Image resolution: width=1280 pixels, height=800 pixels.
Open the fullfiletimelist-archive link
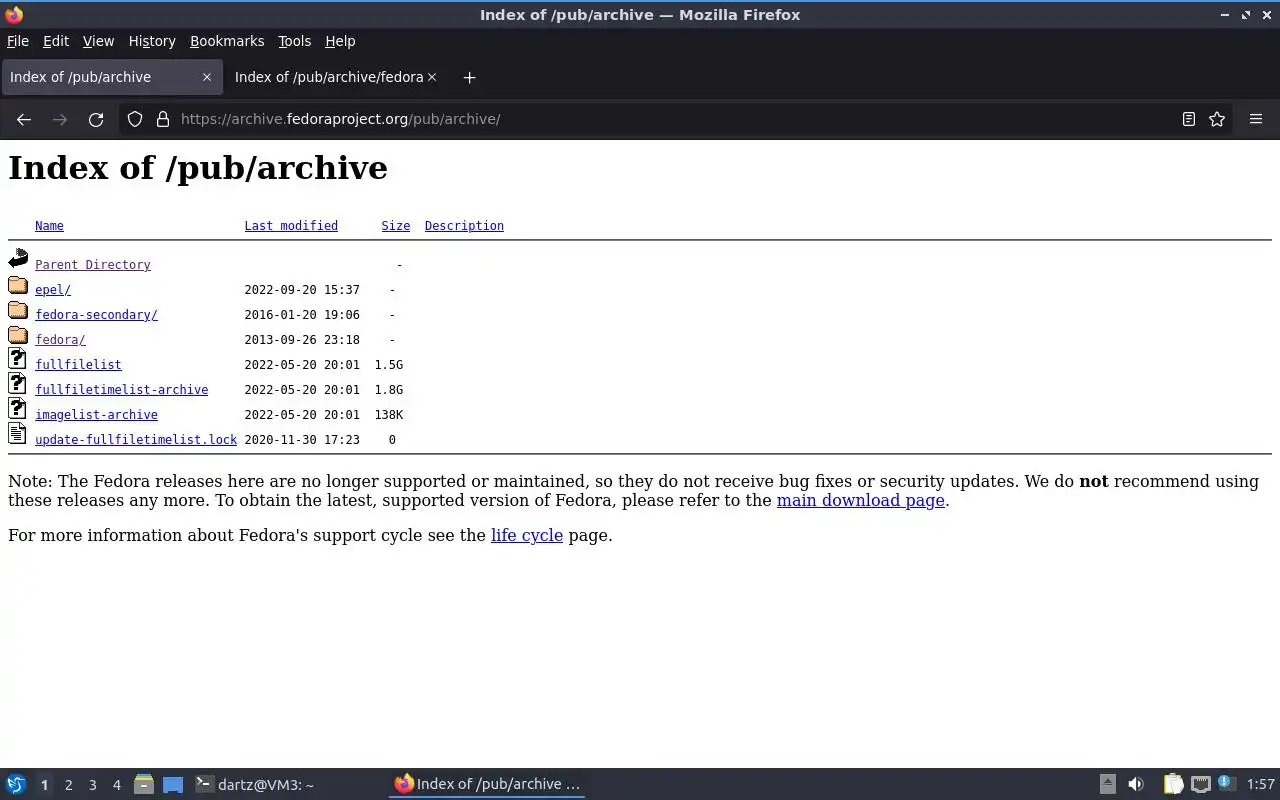pos(121,390)
